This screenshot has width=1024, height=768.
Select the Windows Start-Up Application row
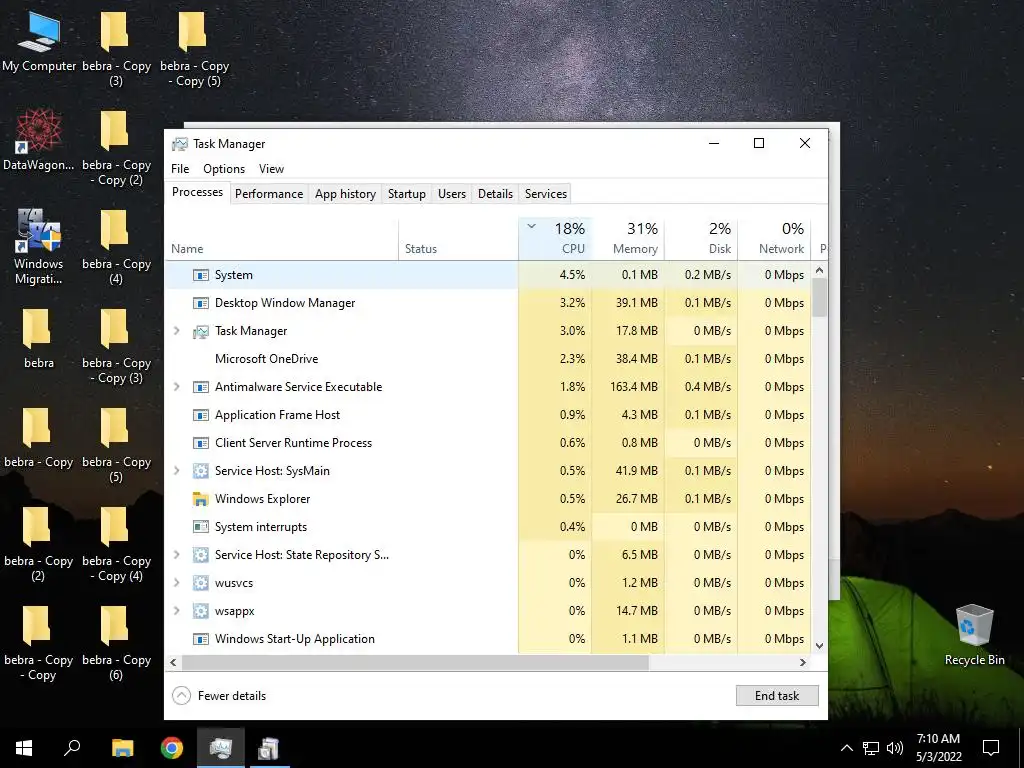[488, 639]
